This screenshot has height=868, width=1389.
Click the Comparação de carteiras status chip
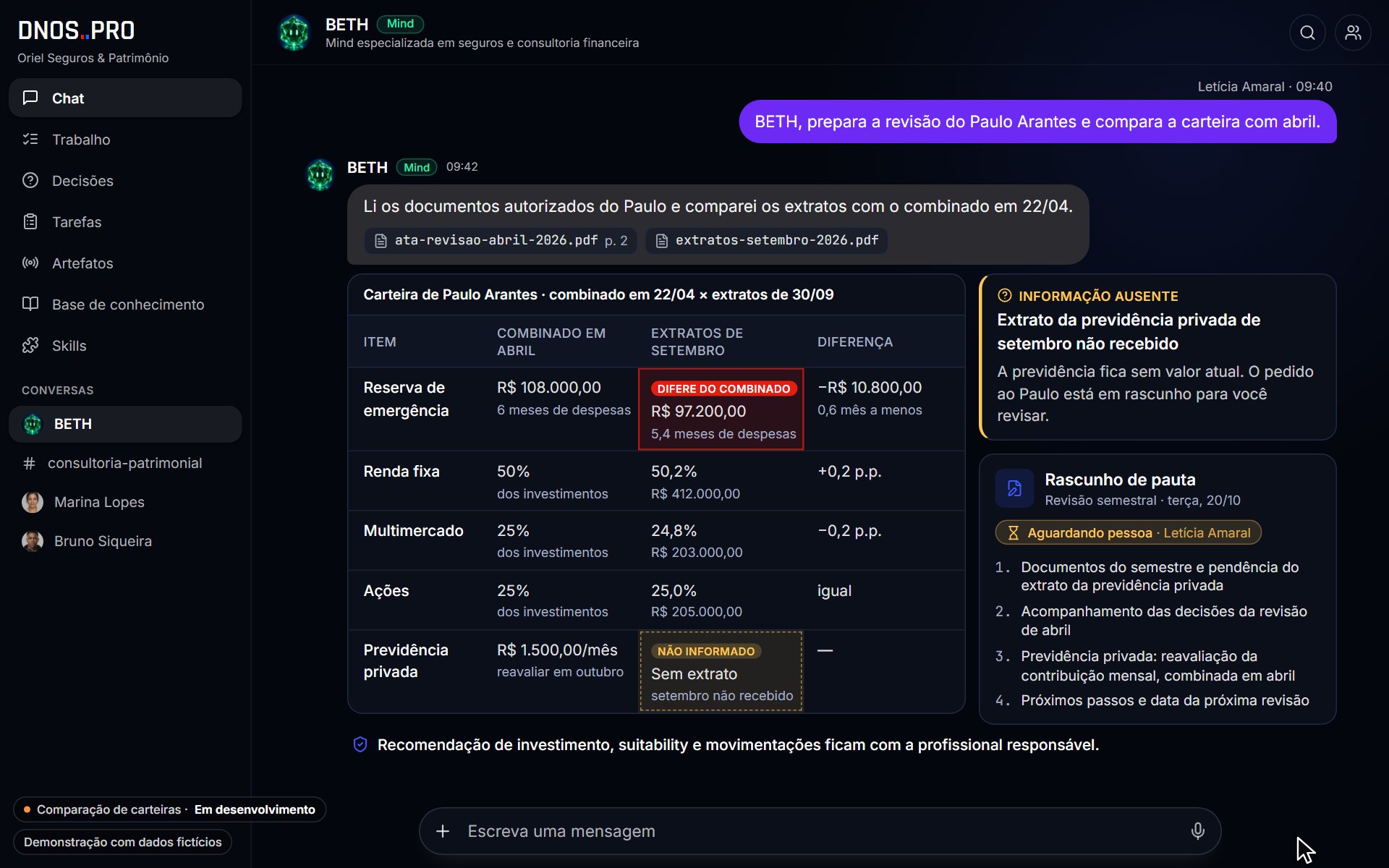coord(170,809)
